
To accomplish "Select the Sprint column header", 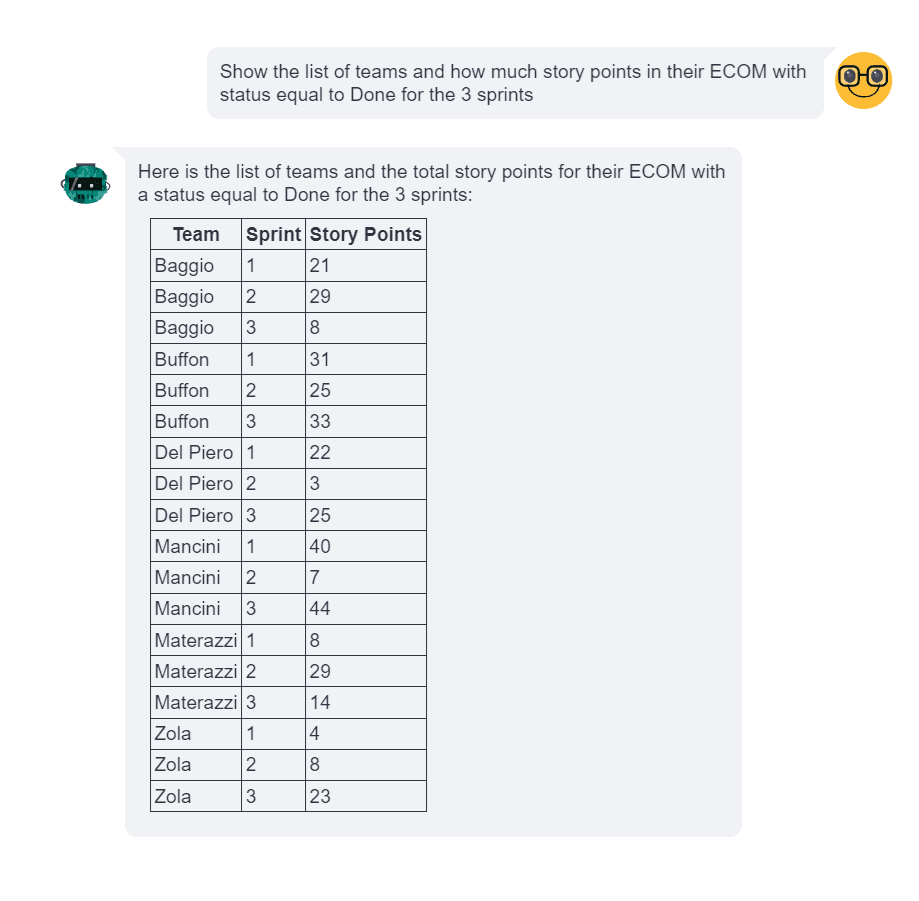I will pyautogui.click(x=273, y=235).
